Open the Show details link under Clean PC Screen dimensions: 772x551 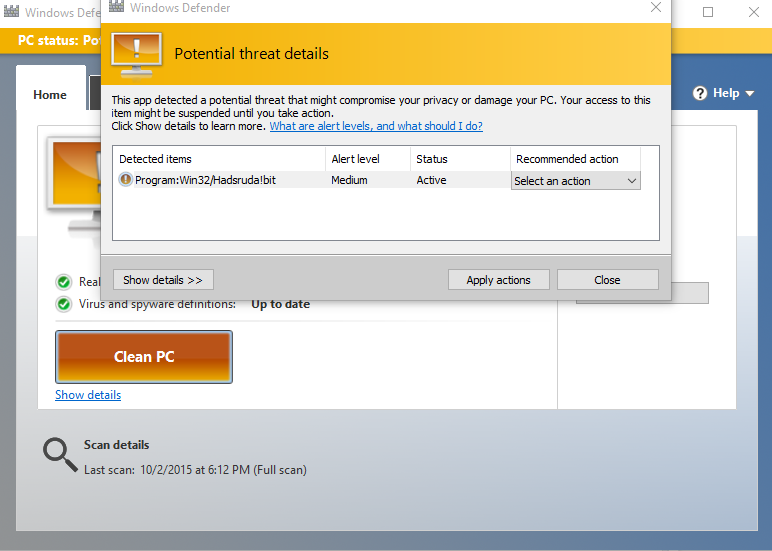[88, 395]
